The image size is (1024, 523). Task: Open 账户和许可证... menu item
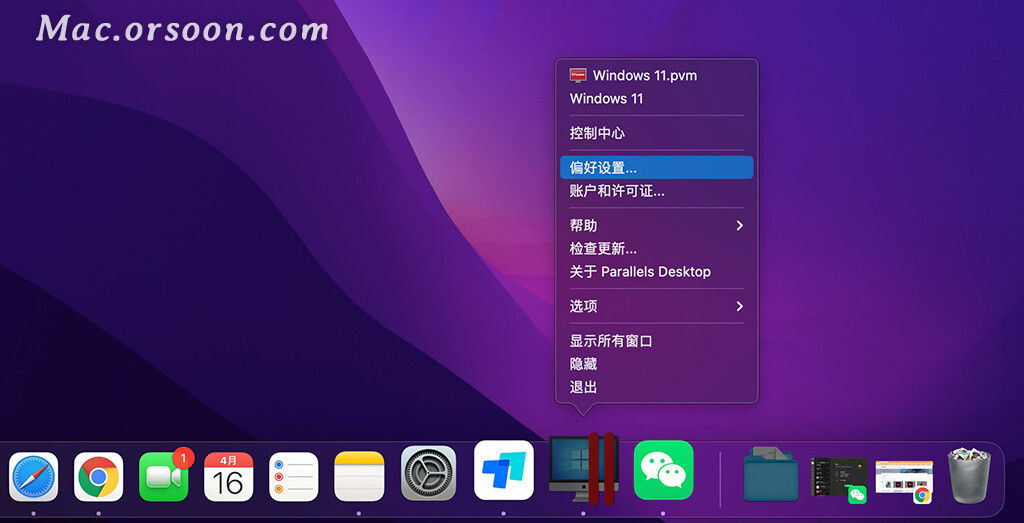coord(656,191)
